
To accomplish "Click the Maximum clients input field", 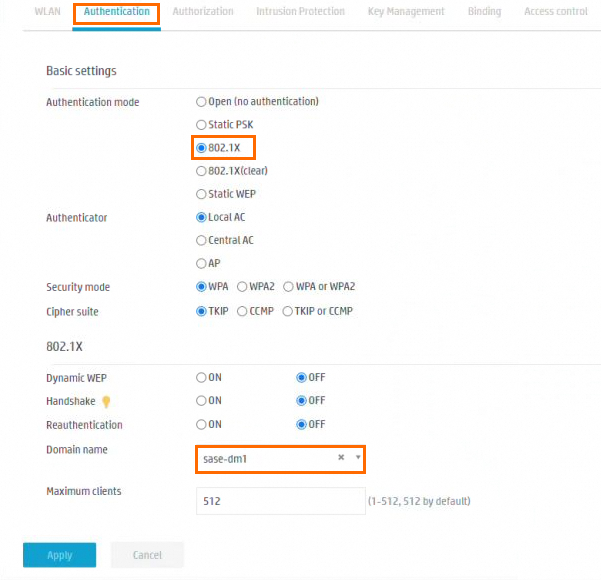I will [281, 501].
